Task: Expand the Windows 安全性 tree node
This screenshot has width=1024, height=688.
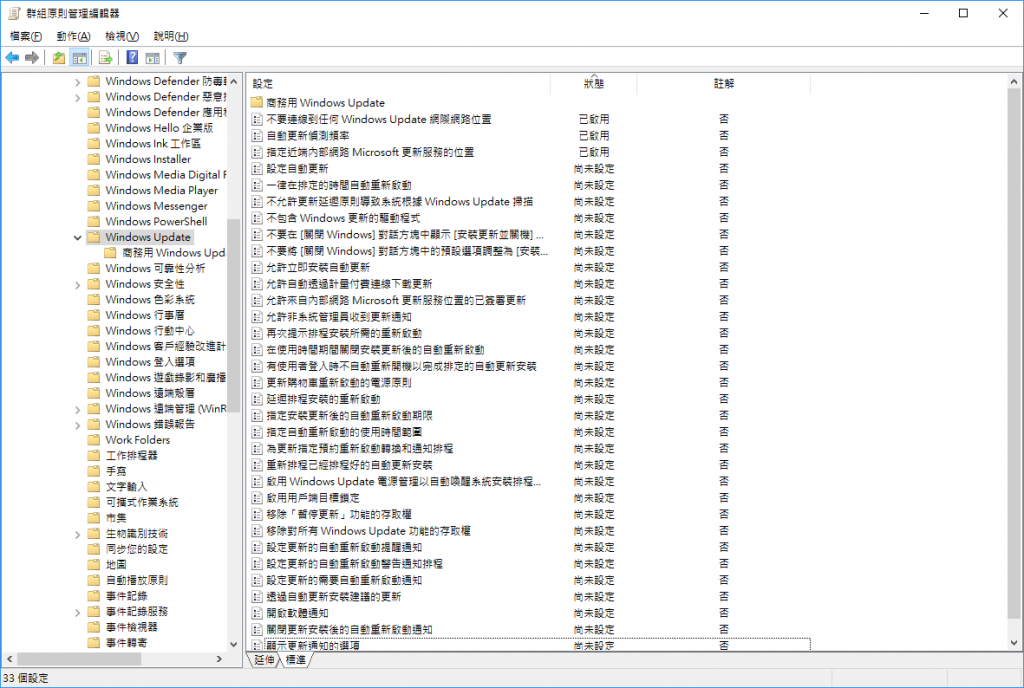Action: click(78, 285)
